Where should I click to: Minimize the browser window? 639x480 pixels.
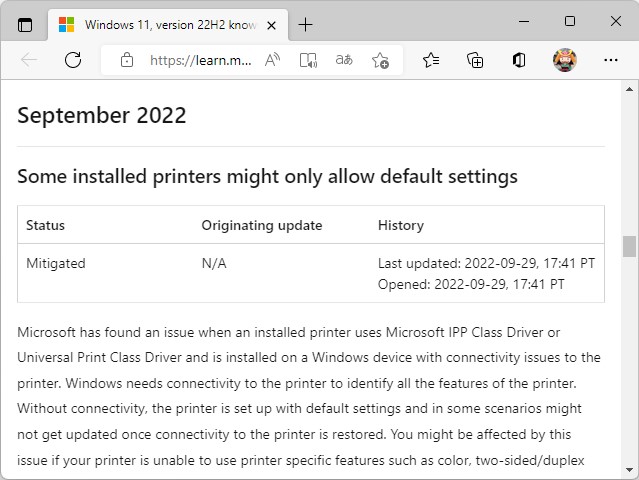[524, 21]
